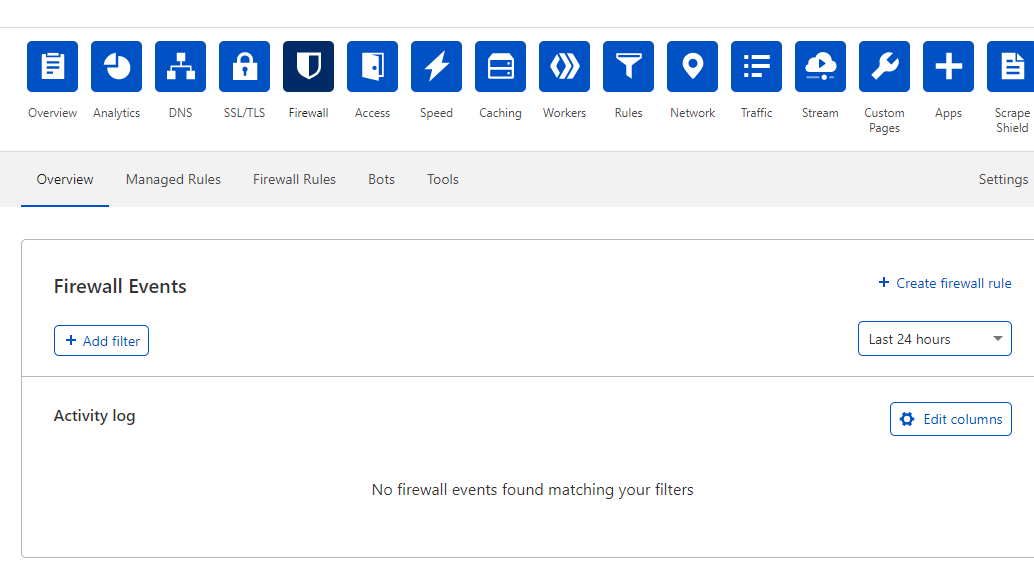The width and height of the screenshot is (1034, 579).
Task: Open the Apps plus icon
Action: (948, 67)
